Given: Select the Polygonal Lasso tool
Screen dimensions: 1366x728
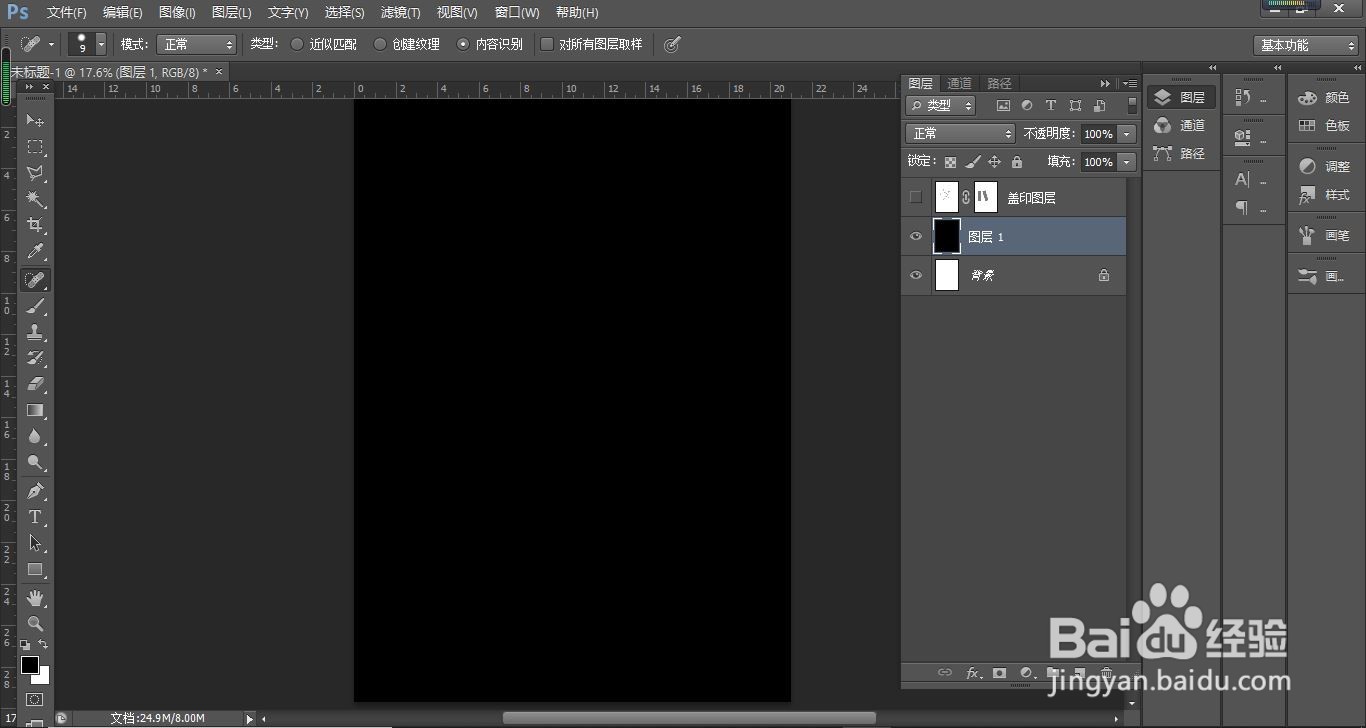Looking at the screenshot, I should tap(35, 173).
